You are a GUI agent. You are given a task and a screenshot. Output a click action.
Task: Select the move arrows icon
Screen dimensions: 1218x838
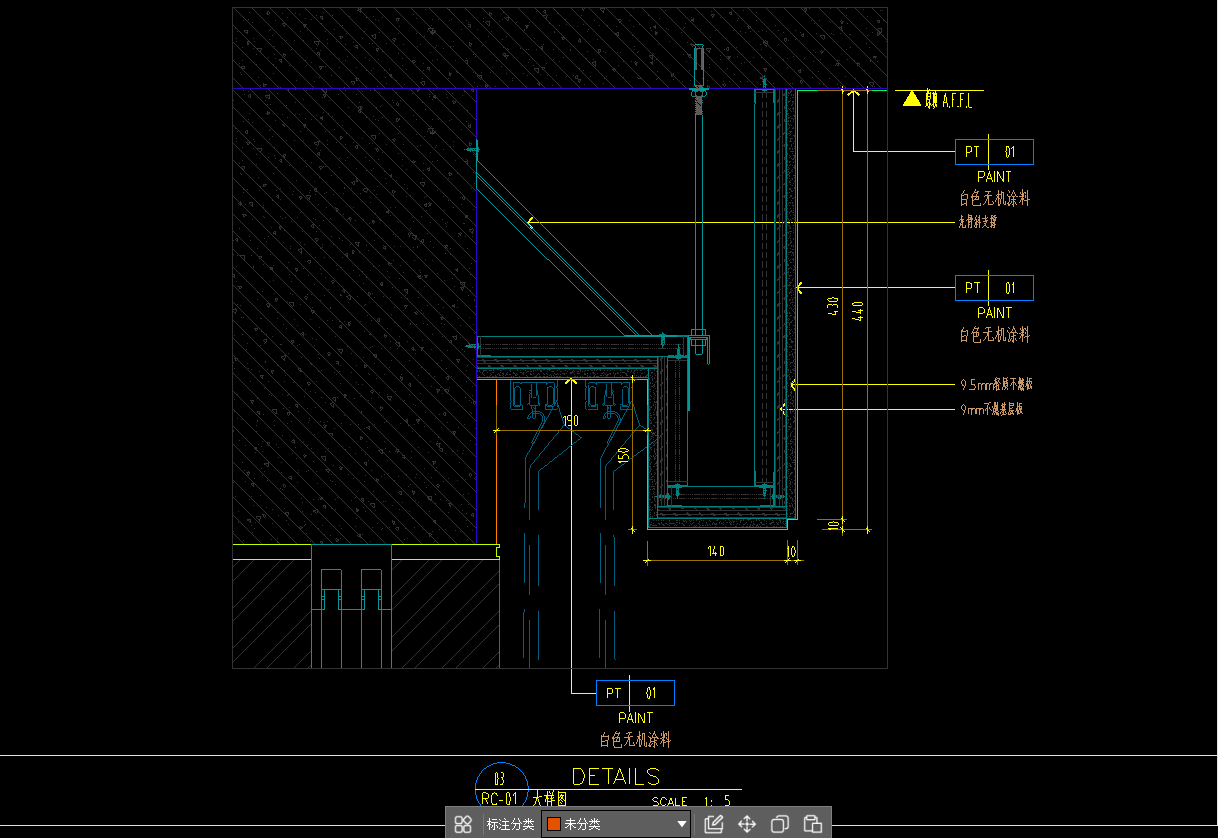[747, 824]
